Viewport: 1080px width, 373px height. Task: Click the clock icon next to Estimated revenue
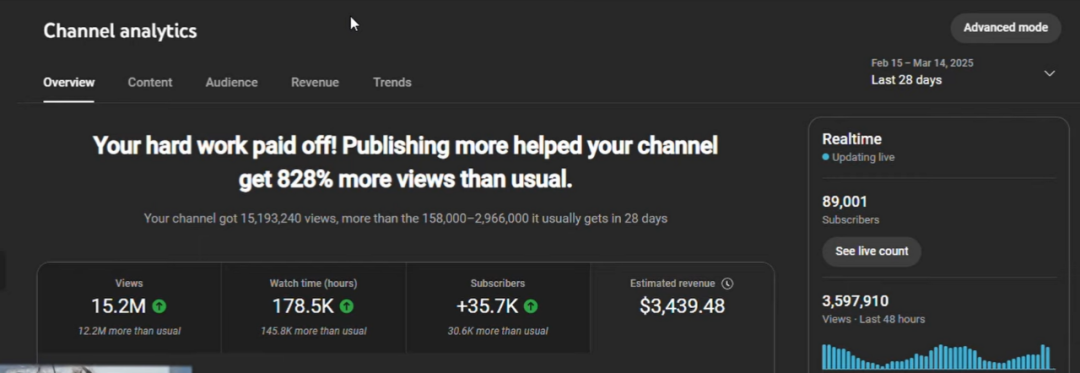(x=727, y=284)
